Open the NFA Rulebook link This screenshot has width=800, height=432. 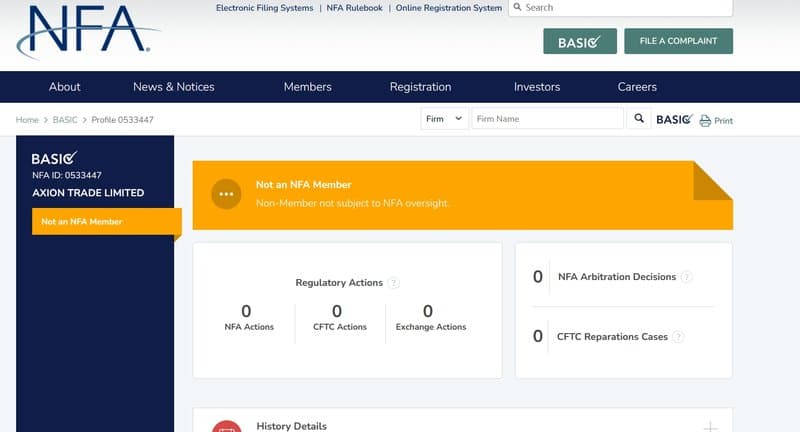(x=355, y=8)
